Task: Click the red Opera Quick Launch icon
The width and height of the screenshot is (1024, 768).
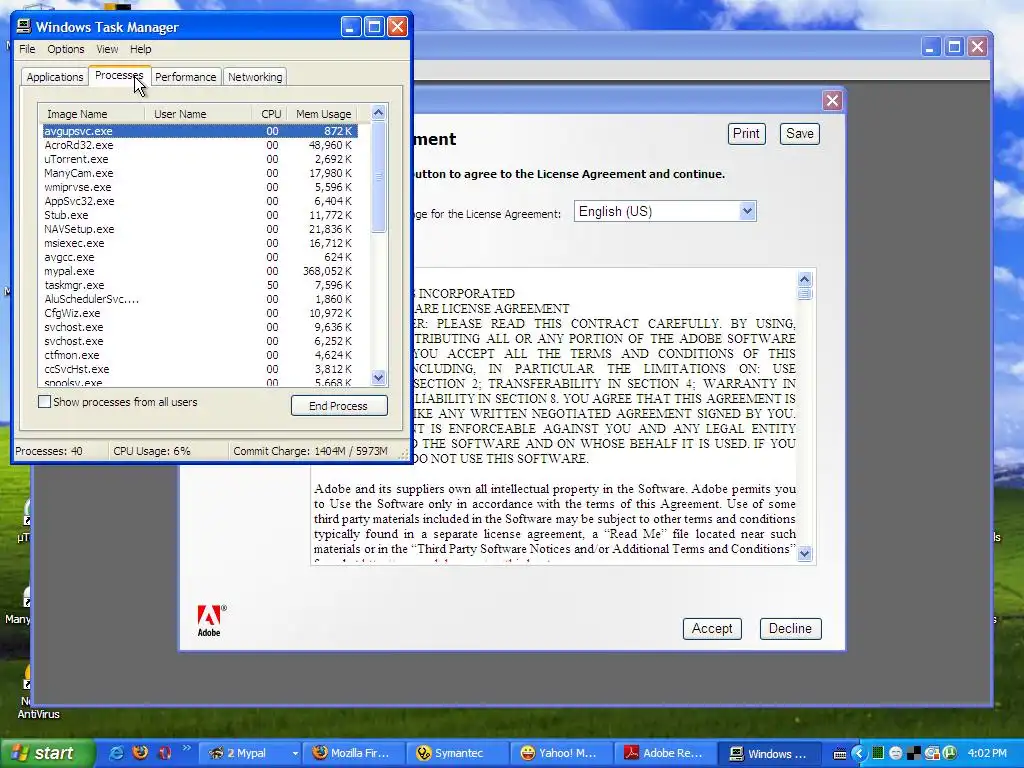Action: 165,753
